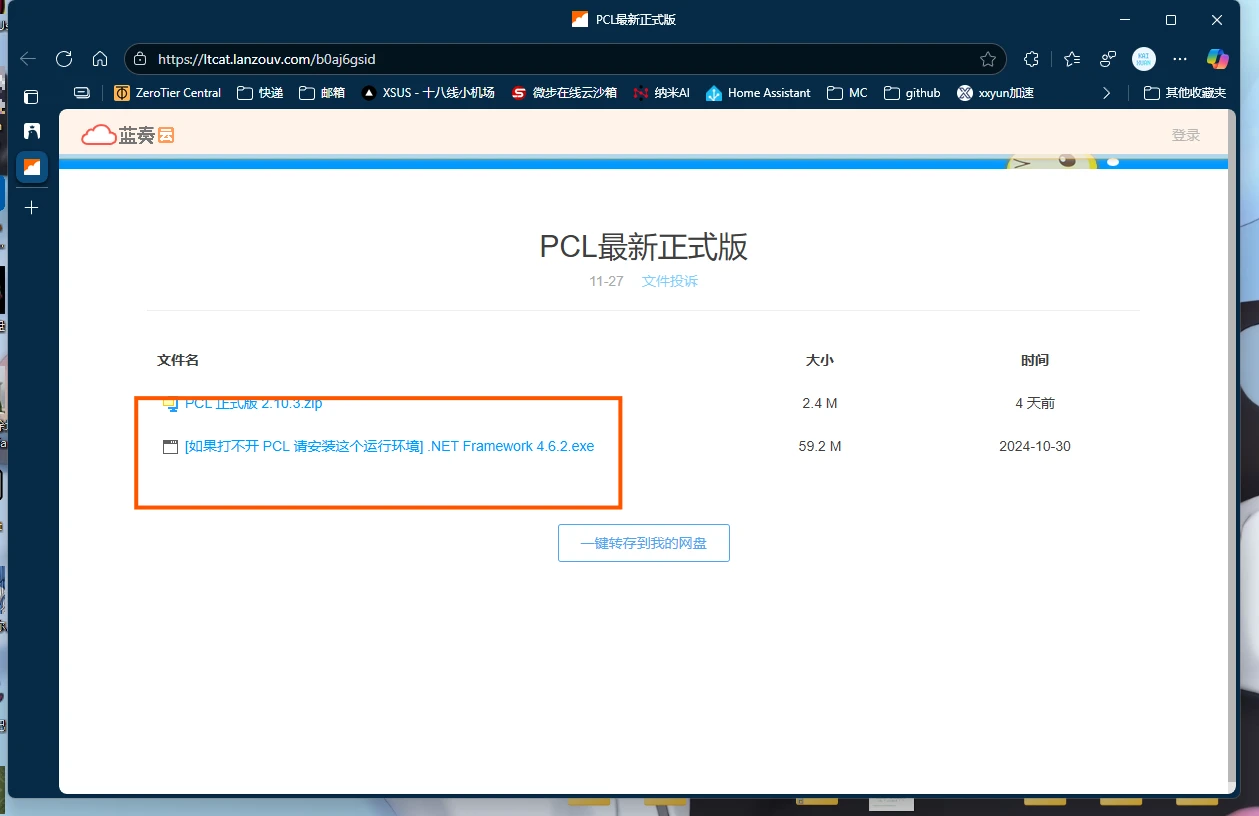The width and height of the screenshot is (1259, 816).
Task: Click the .NET Framework exe file icon
Action: point(170,447)
